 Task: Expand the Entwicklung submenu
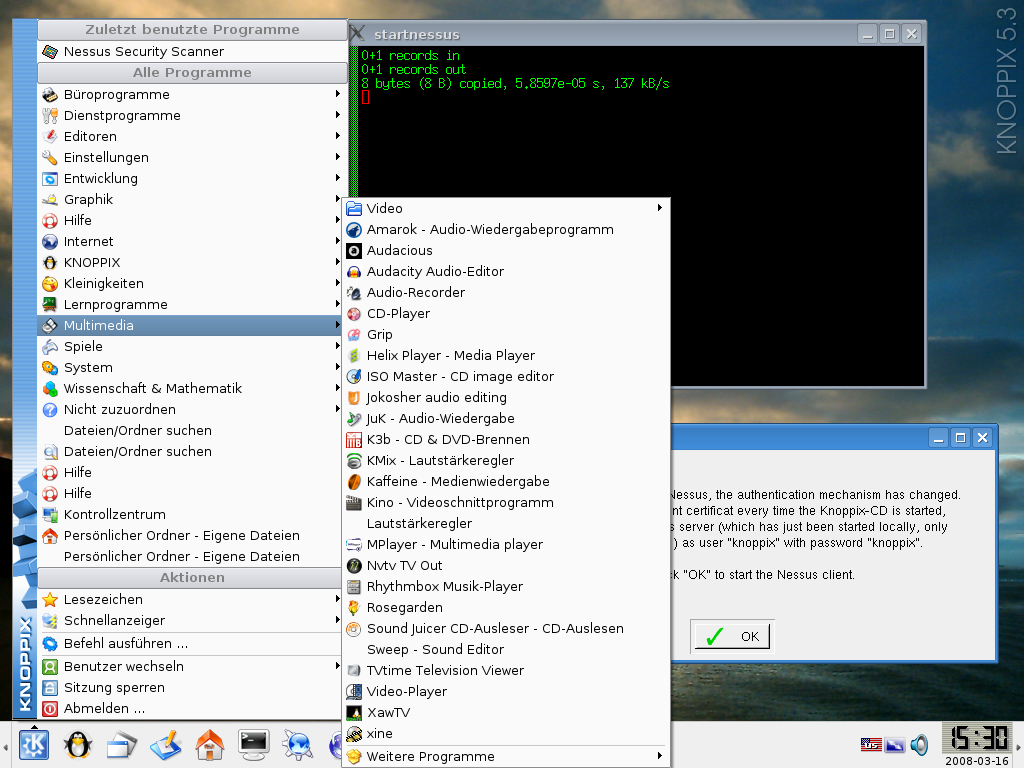(192, 178)
